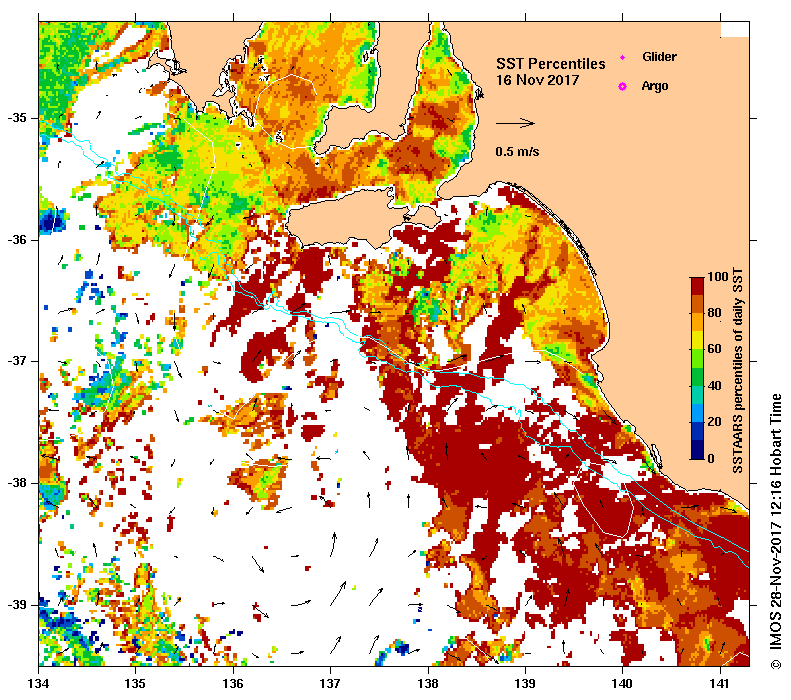This screenshot has width=791, height=700.
Task: Click the '-38' latitude axis label
Action: tap(18, 483)
